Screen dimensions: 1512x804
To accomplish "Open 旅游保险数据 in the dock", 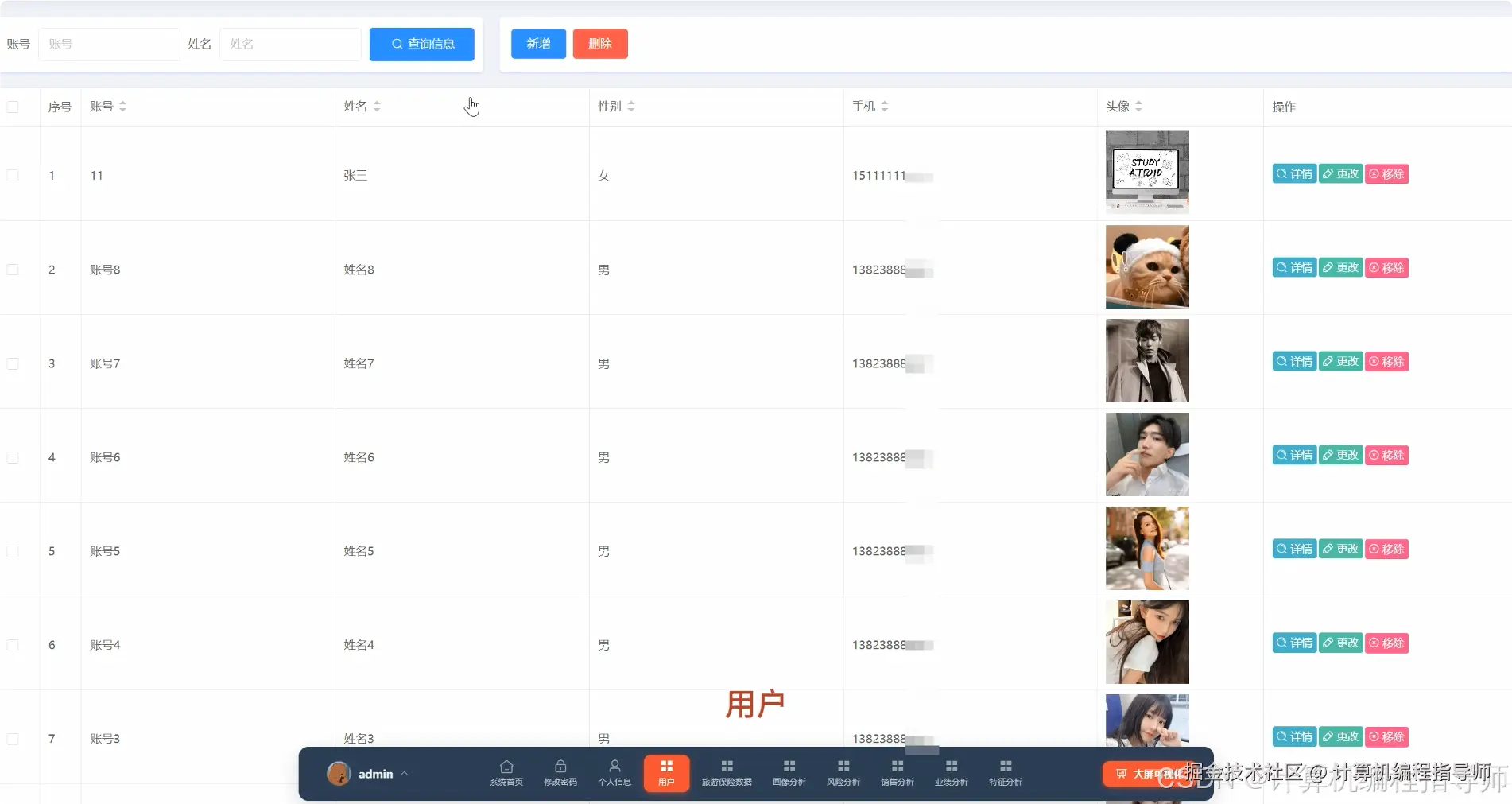I will (x=727, y=773).
